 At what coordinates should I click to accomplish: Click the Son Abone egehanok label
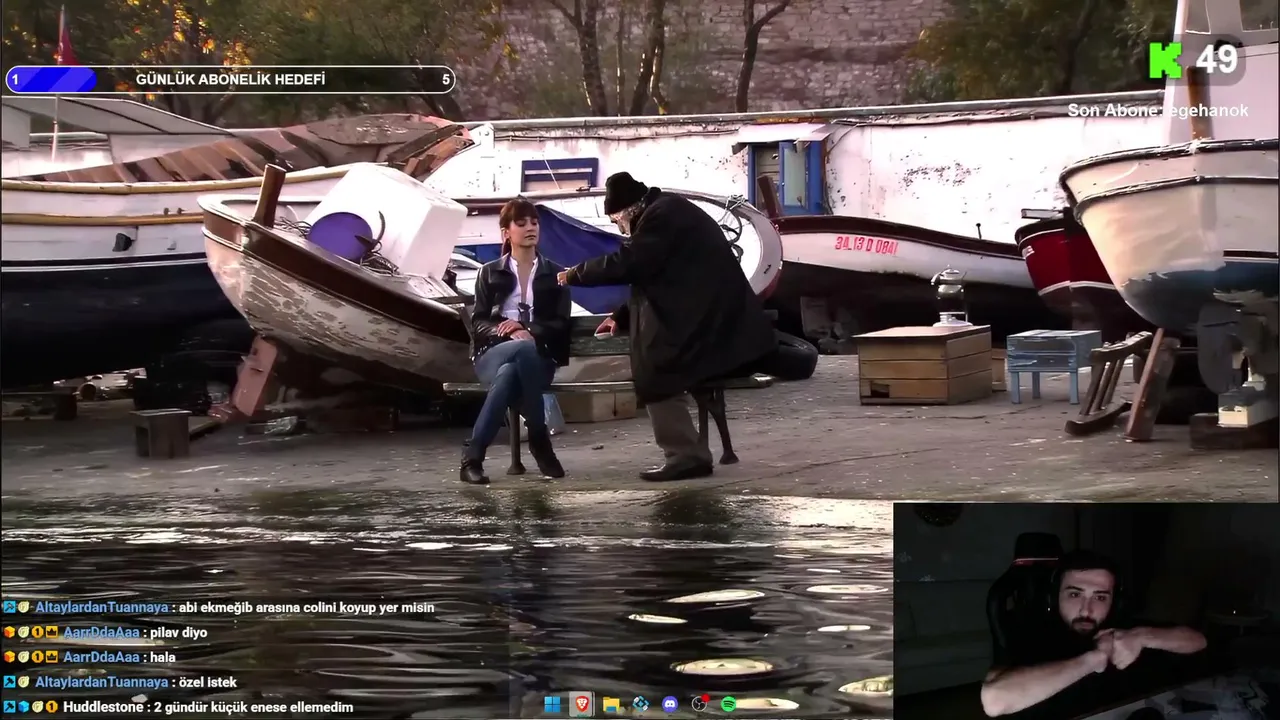tap(1158, 110)
